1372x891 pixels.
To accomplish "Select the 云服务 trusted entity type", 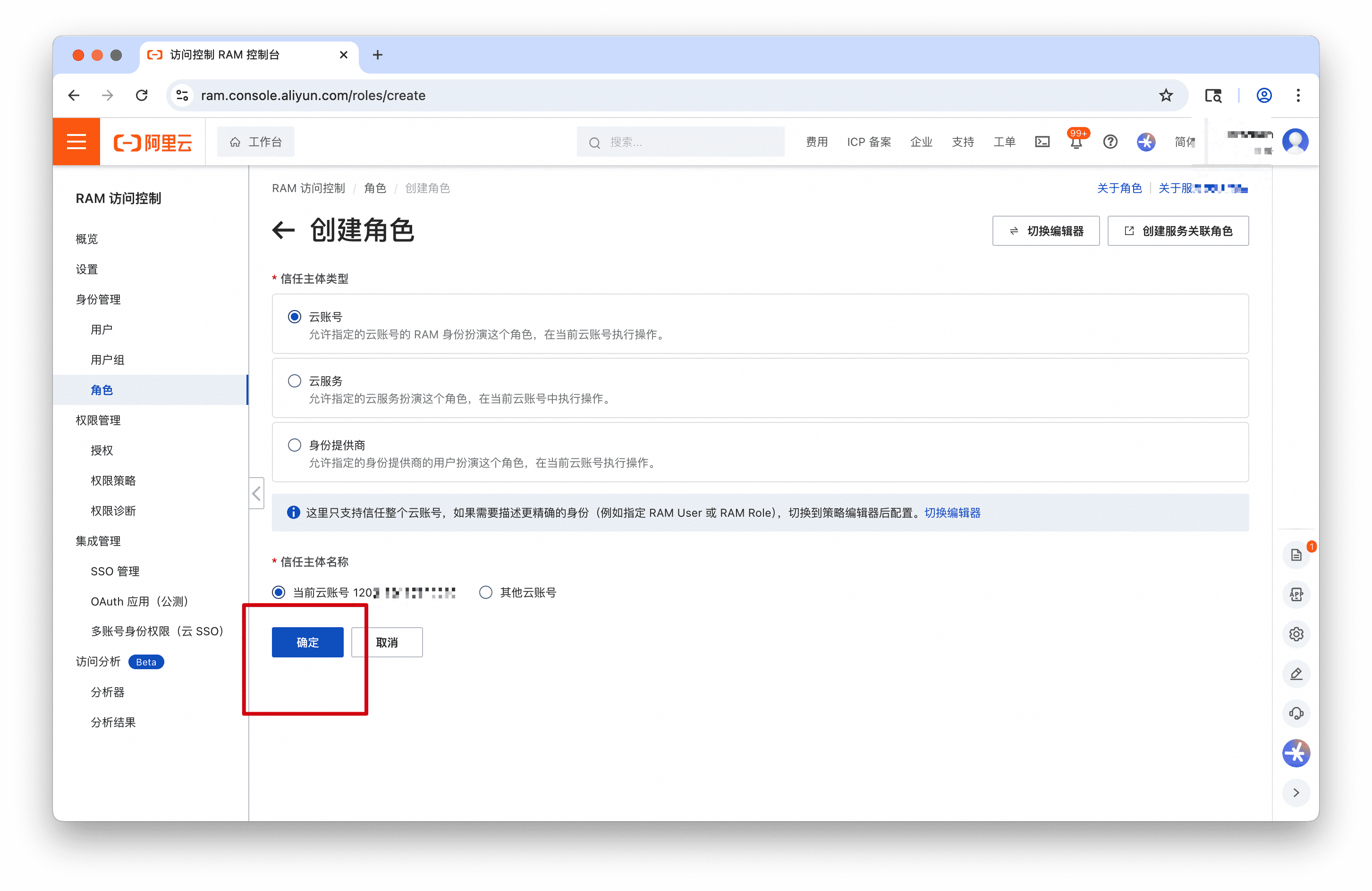I will click(295, 381).
